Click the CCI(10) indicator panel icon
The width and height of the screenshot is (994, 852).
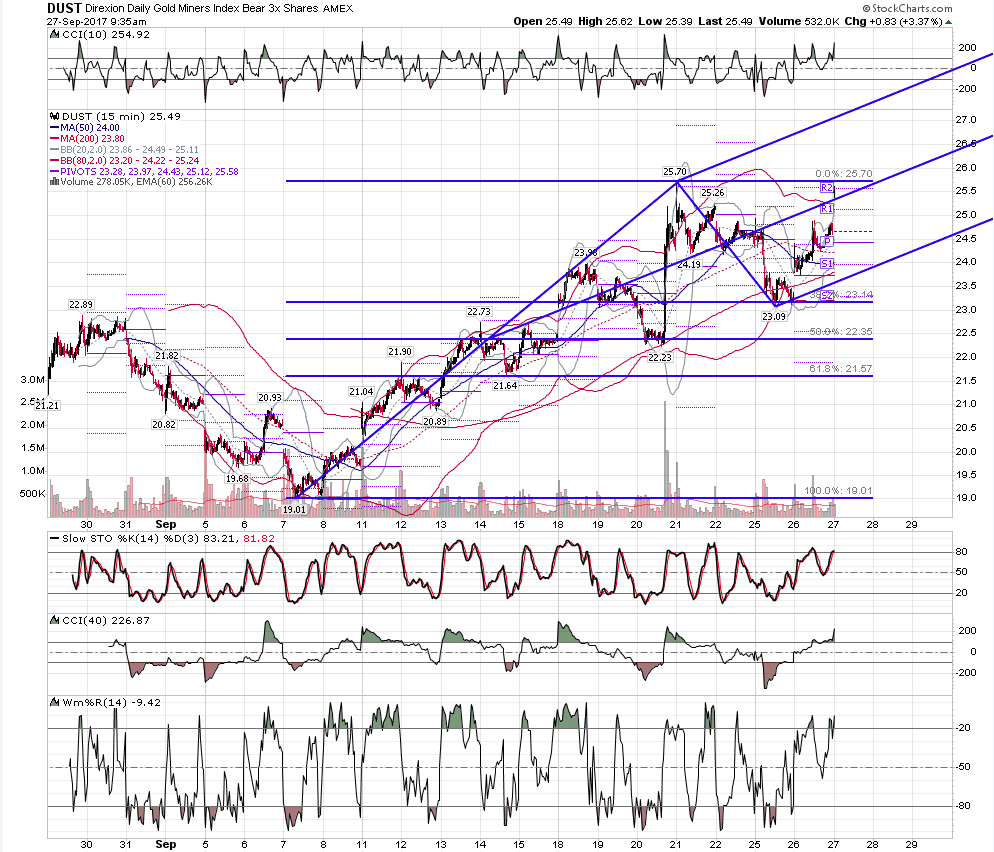pyautogui.click(x=55, y=34)
